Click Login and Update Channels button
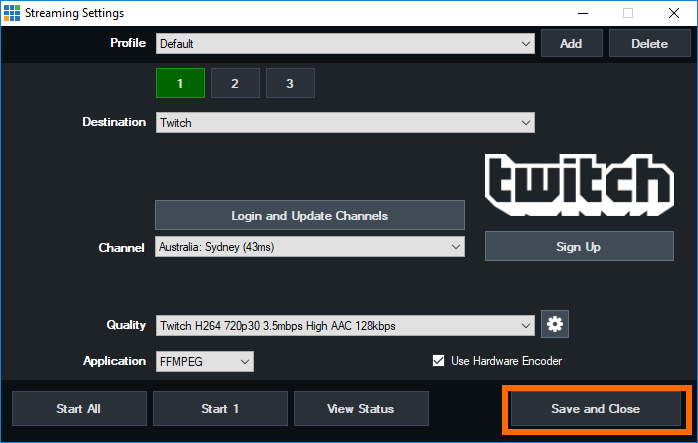Screen dimensions: 698x443 click(x=310, y=215)
